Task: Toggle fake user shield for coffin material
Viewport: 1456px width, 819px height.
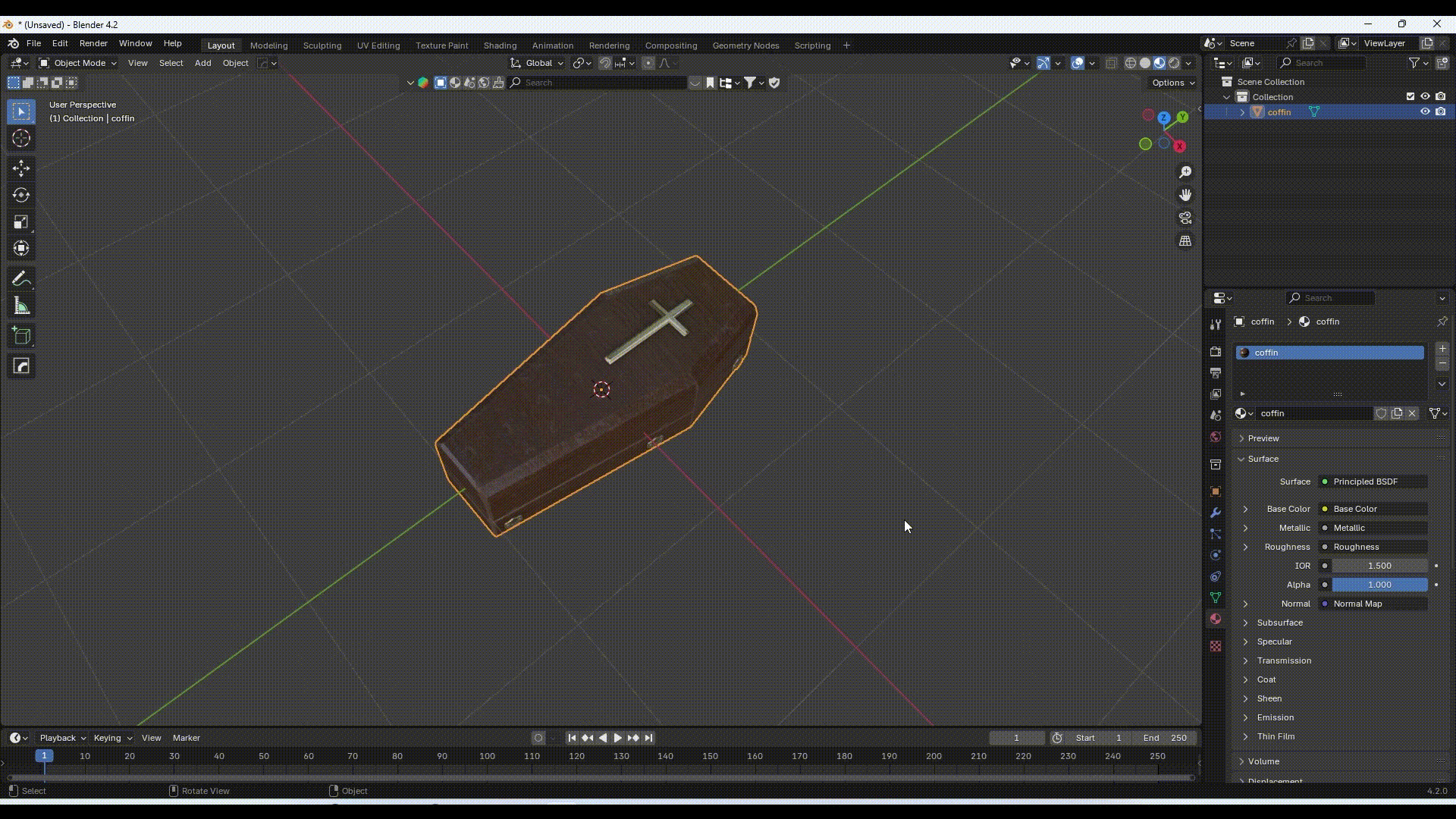Action: point(1381,413)
